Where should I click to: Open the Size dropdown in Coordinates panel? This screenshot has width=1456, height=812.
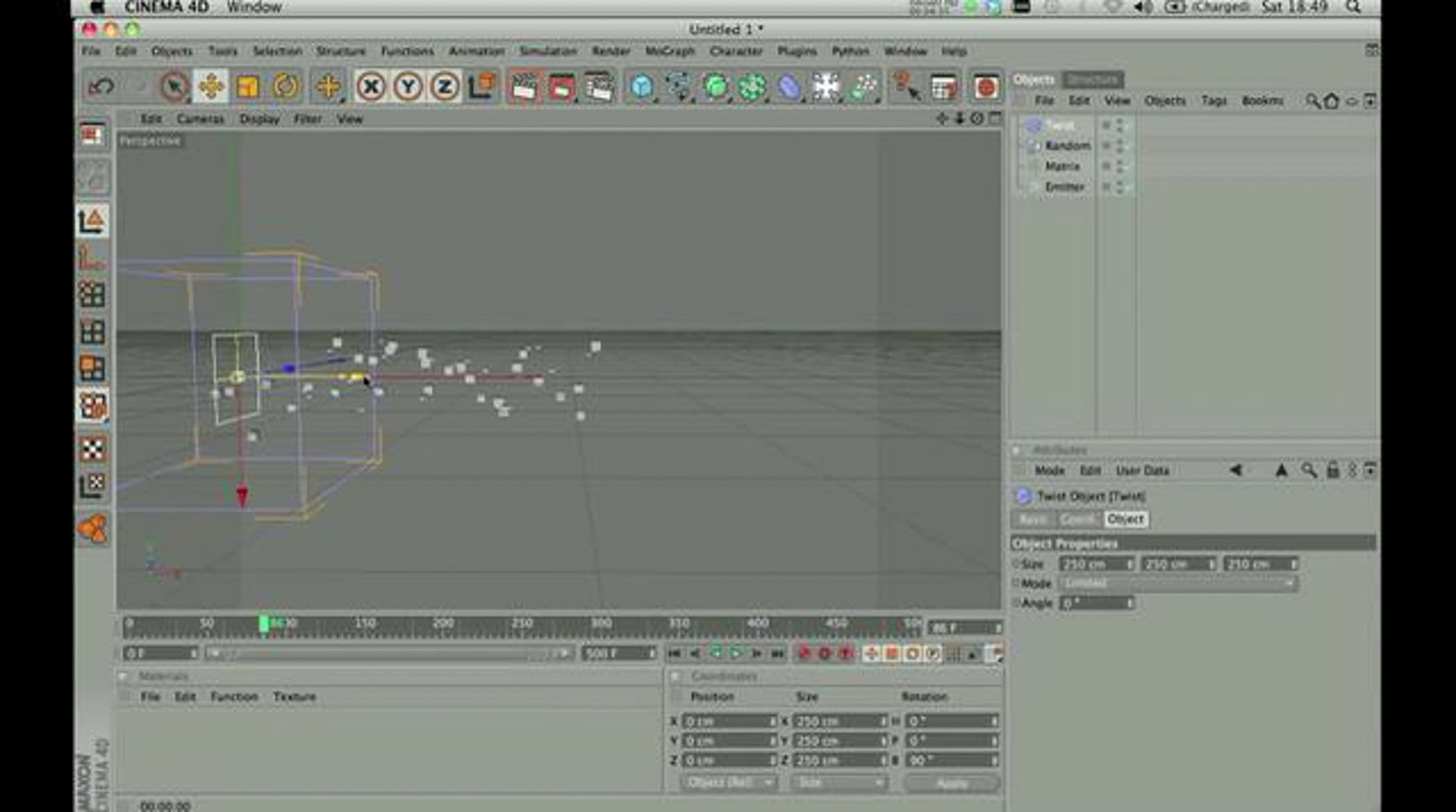click(x=839, y=783)
